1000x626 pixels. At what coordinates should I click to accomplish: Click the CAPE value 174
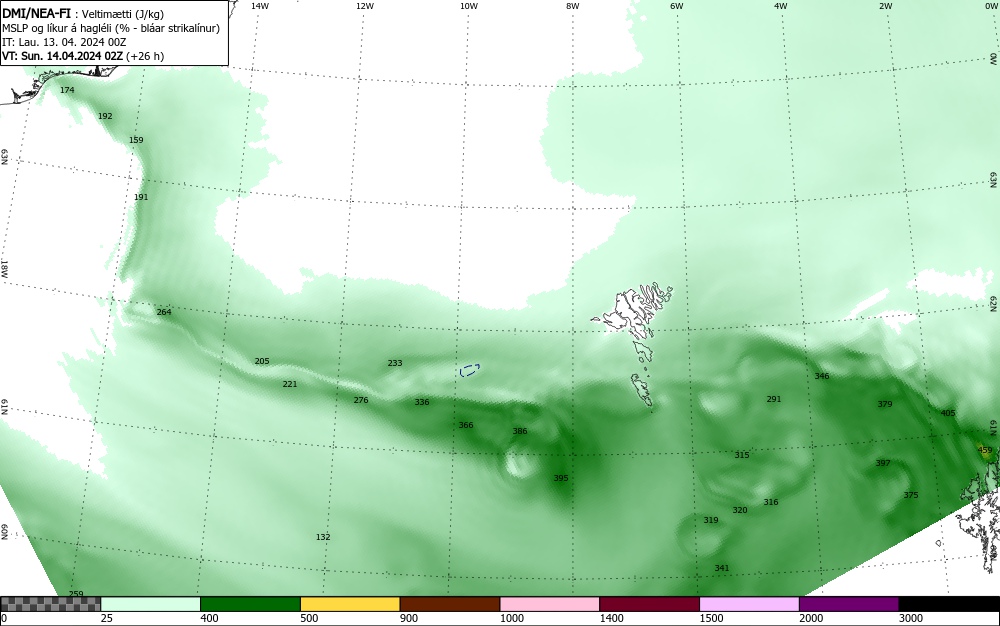pyautogui.click(x=67, y=90)
